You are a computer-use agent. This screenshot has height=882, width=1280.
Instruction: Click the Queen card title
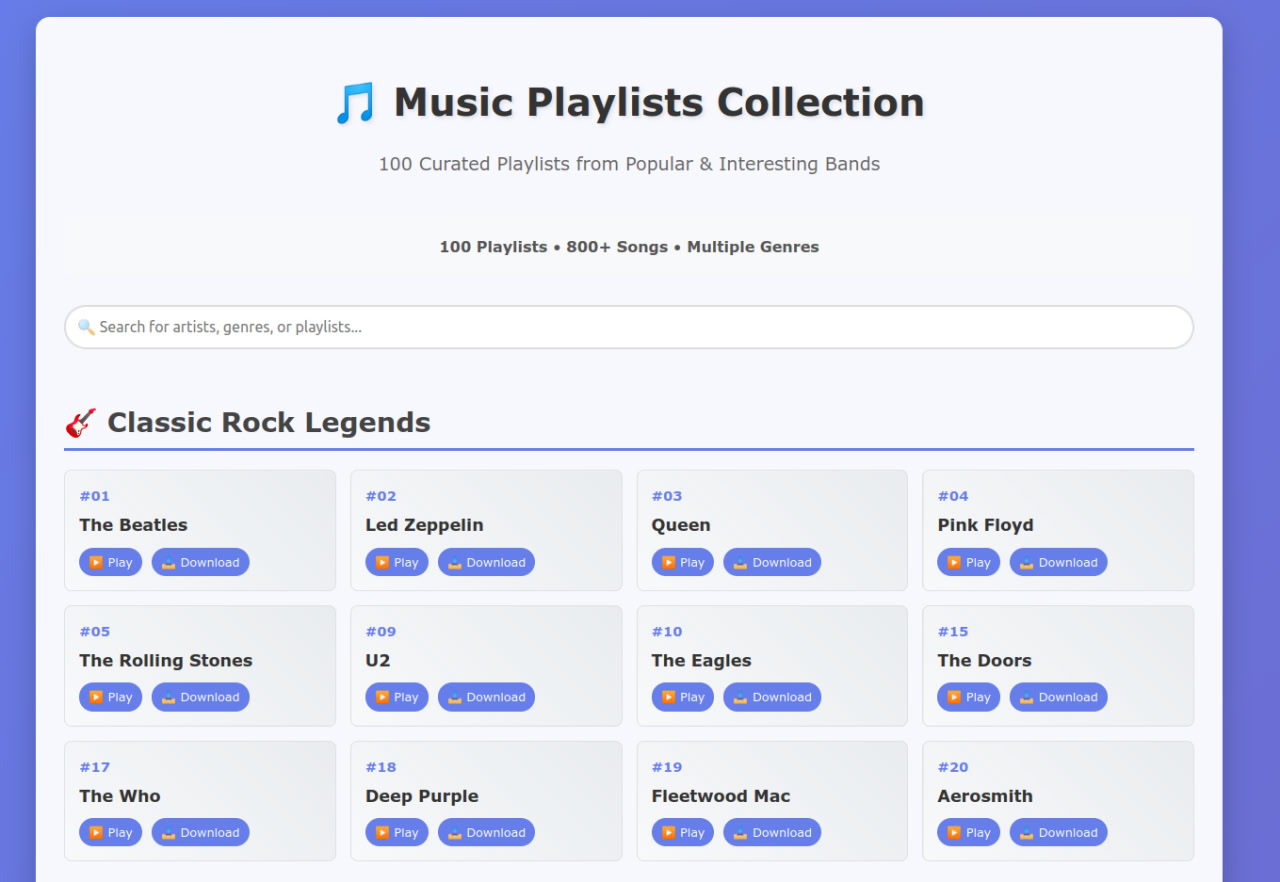pos(681,525)
